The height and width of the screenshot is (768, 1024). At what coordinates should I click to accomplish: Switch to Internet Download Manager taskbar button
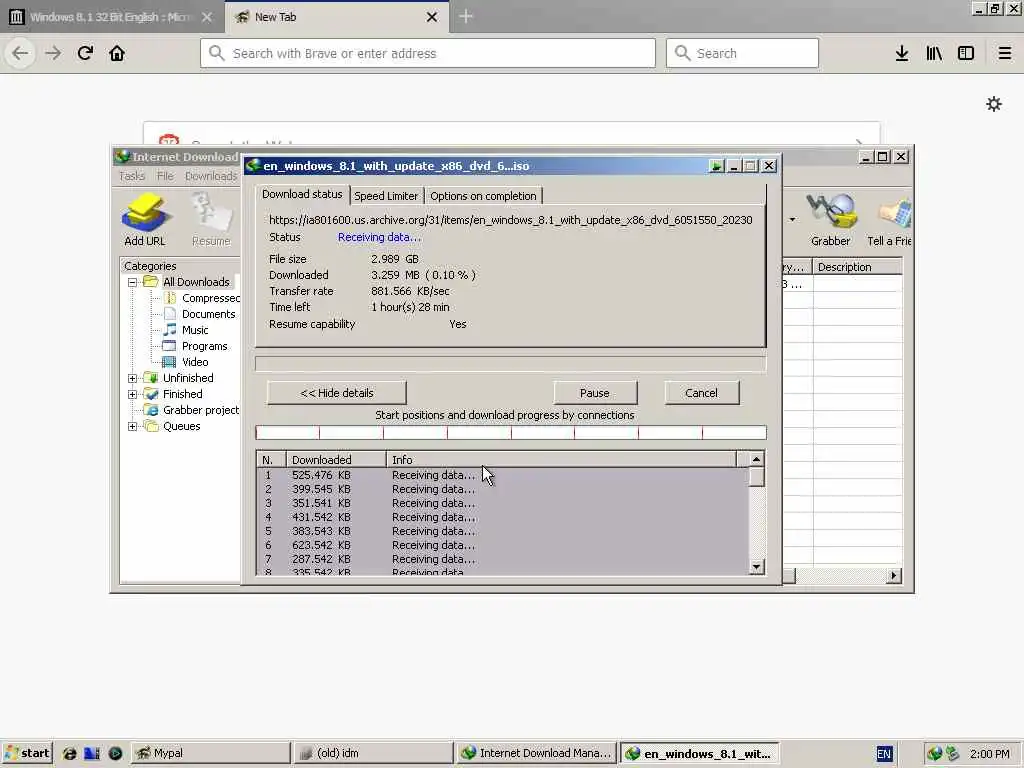click(x=536, y=753)
